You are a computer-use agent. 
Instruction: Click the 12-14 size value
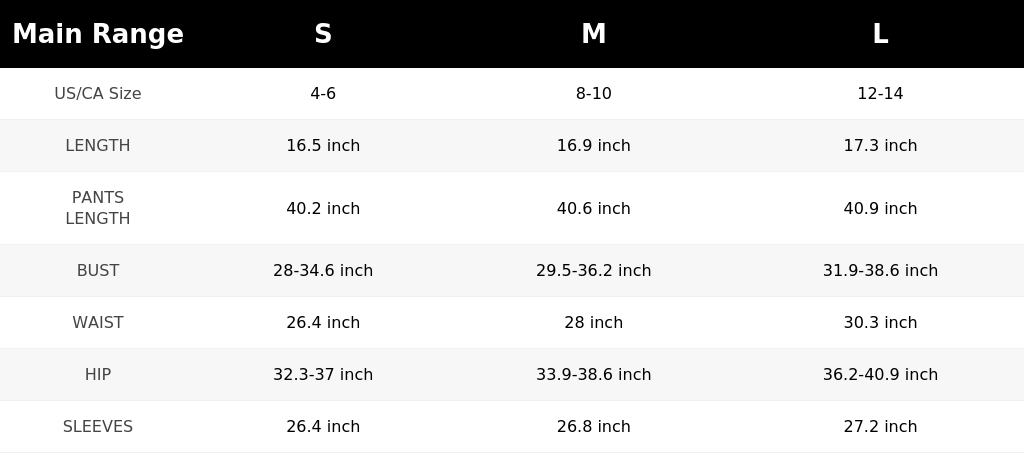tap(880, 93)
